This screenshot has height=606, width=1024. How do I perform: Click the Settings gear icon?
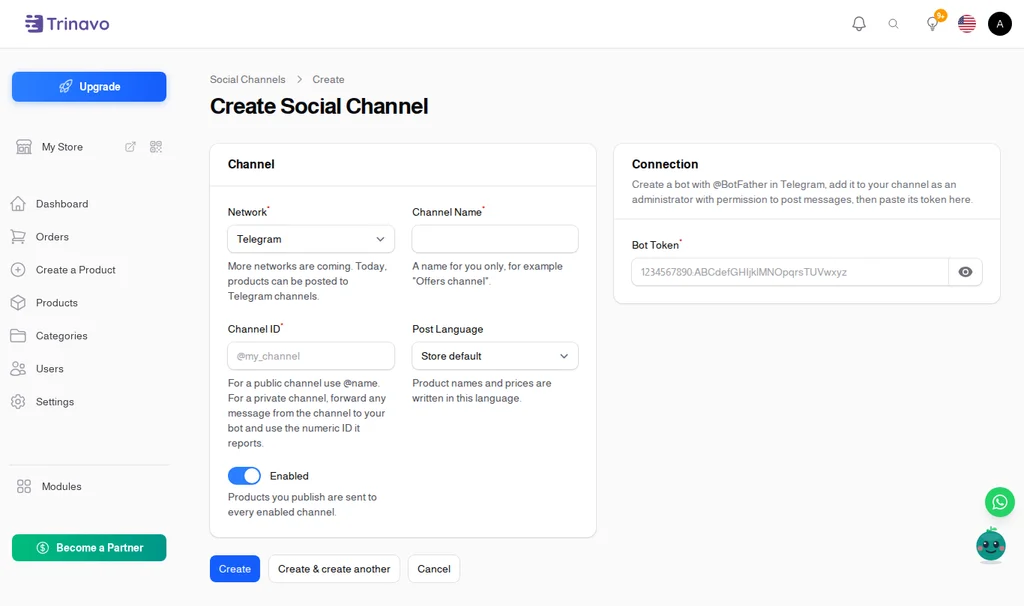(x=18, y=402)
